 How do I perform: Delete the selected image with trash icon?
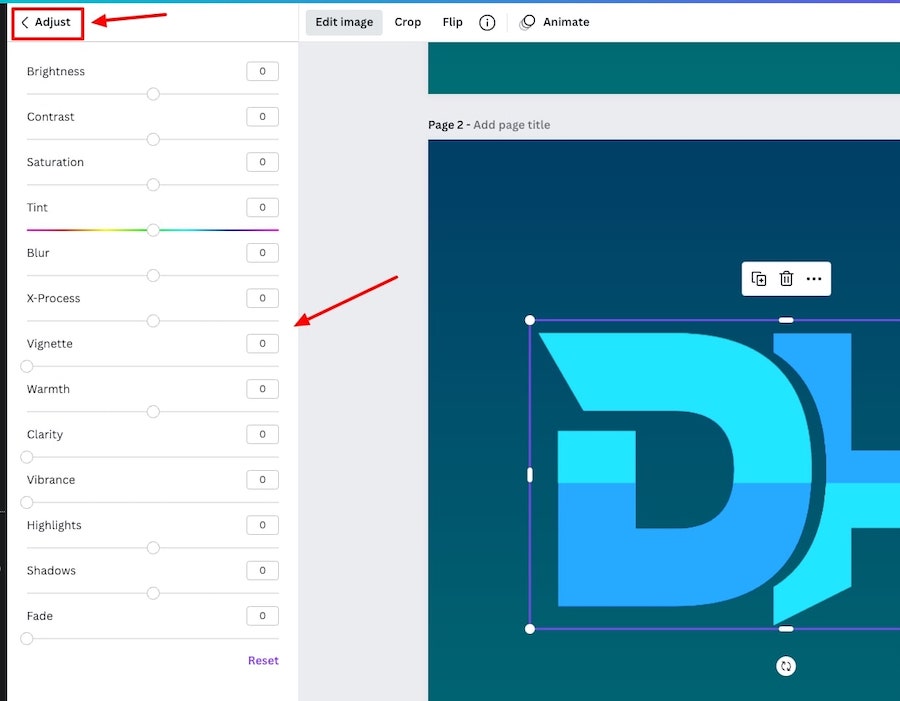point(786,279)
